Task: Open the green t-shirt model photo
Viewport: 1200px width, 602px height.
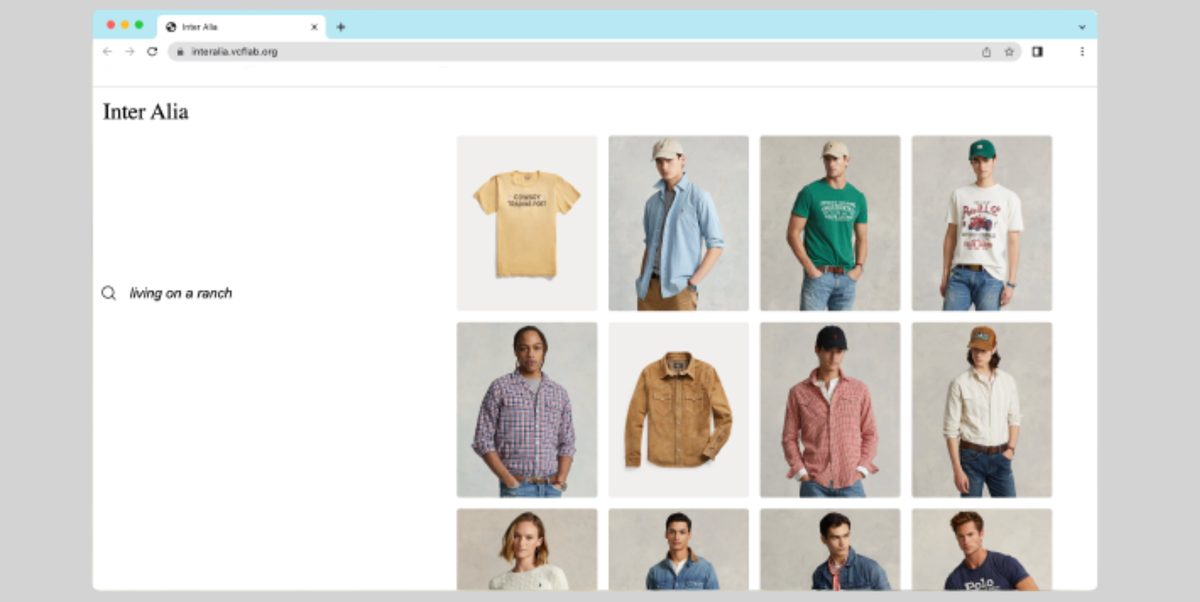Action: [830, 223]
